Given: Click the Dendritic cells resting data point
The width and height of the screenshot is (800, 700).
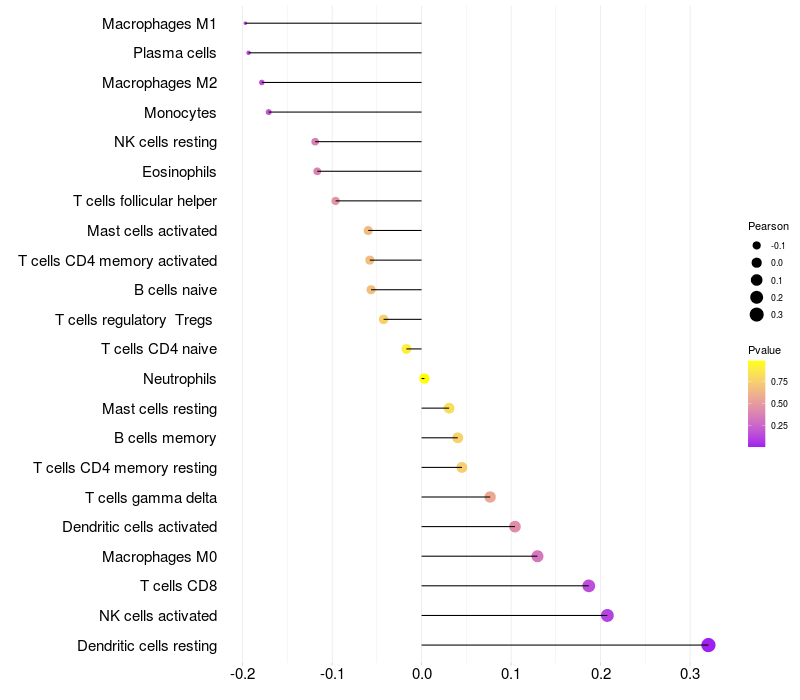Looking at the screenshot, I should [708, 645].
